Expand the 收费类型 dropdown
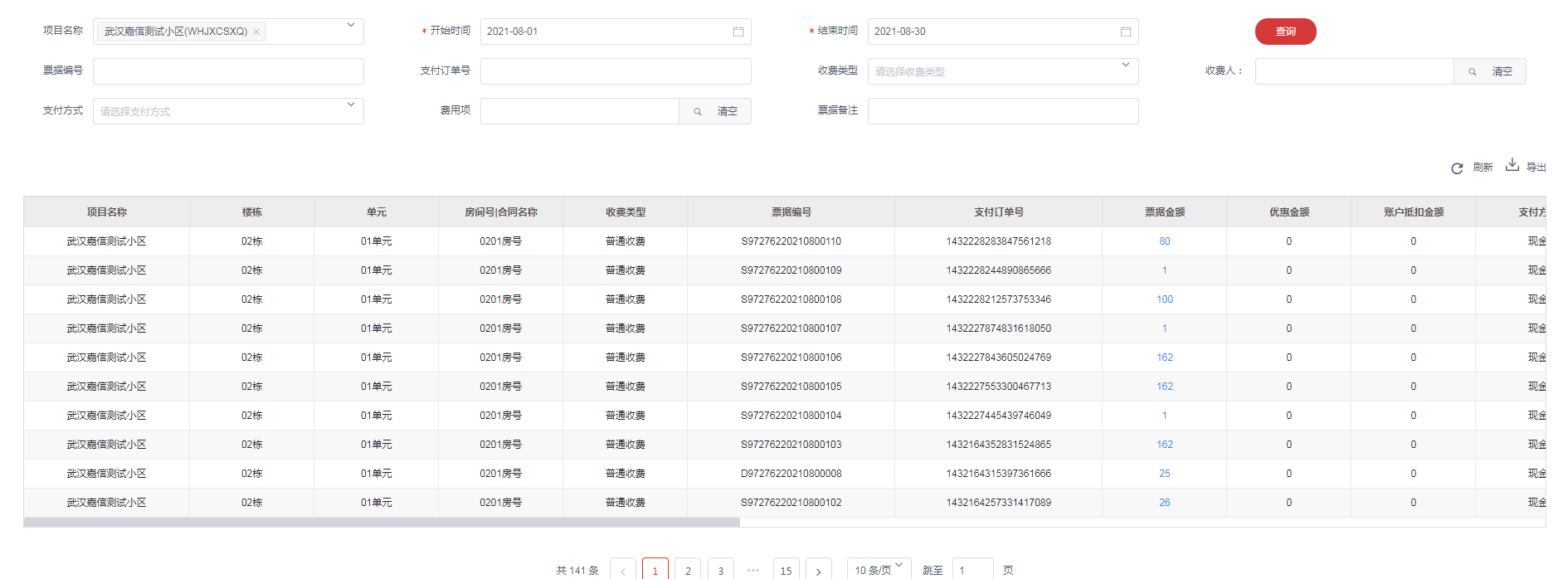The height and width of the screenshot is (579, 1568). (1125, 66)
